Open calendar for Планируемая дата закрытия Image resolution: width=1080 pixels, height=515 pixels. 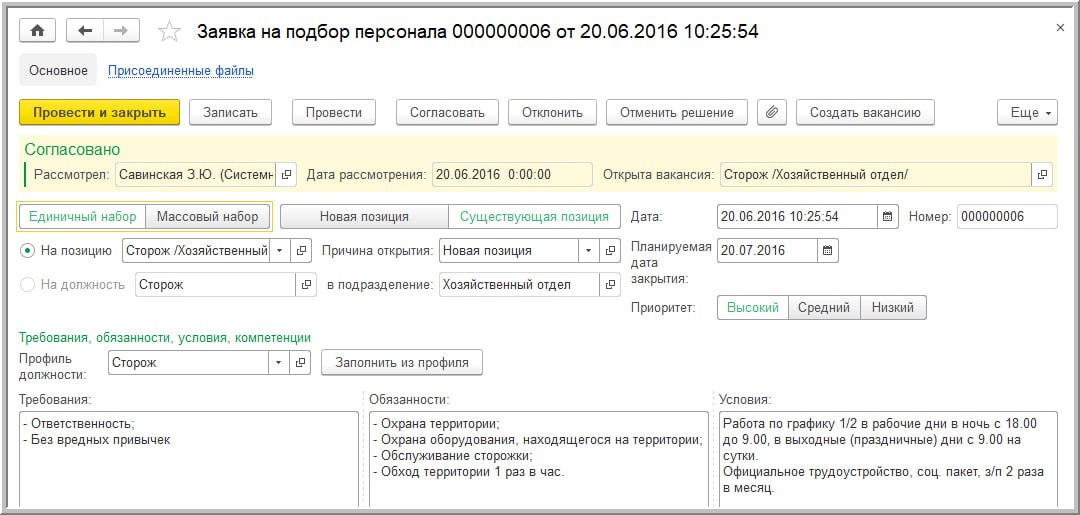click(827, 251)
